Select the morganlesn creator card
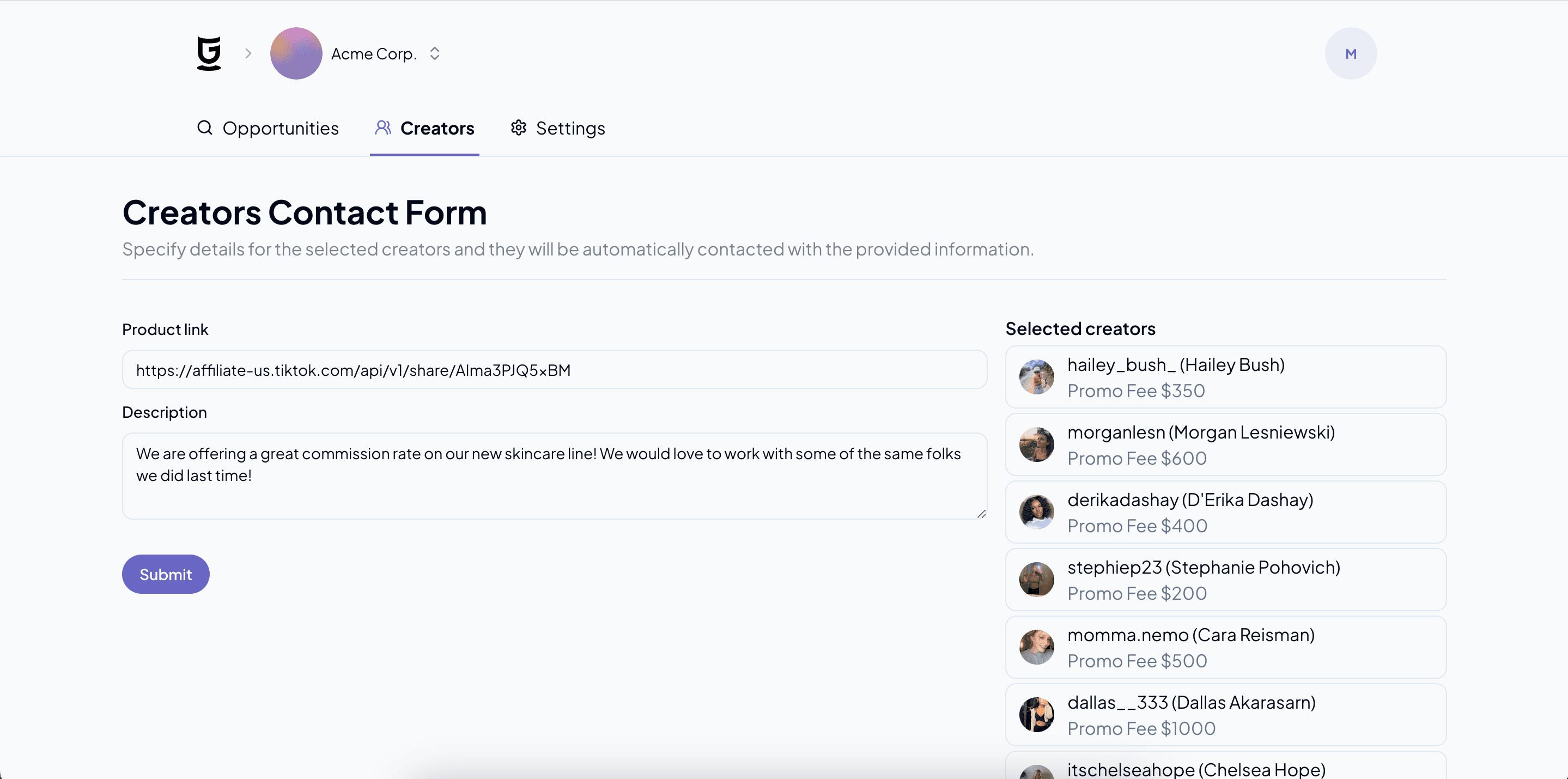The width and height of the screenshot is (1568, 779). click(1226, 445)
